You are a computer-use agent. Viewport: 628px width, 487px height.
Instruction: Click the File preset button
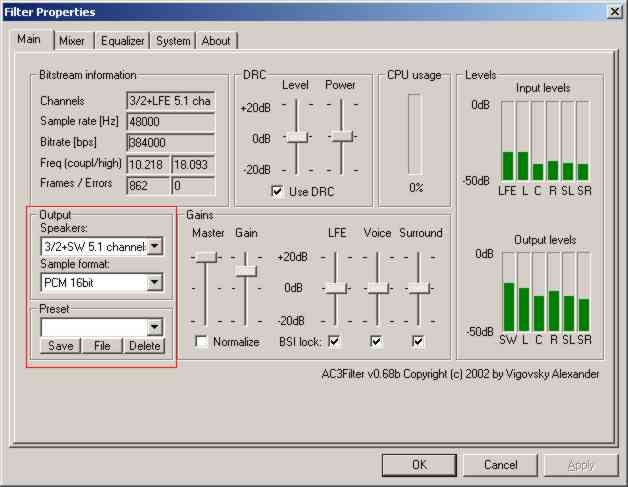pyautogui.click(x=102, y=346)
